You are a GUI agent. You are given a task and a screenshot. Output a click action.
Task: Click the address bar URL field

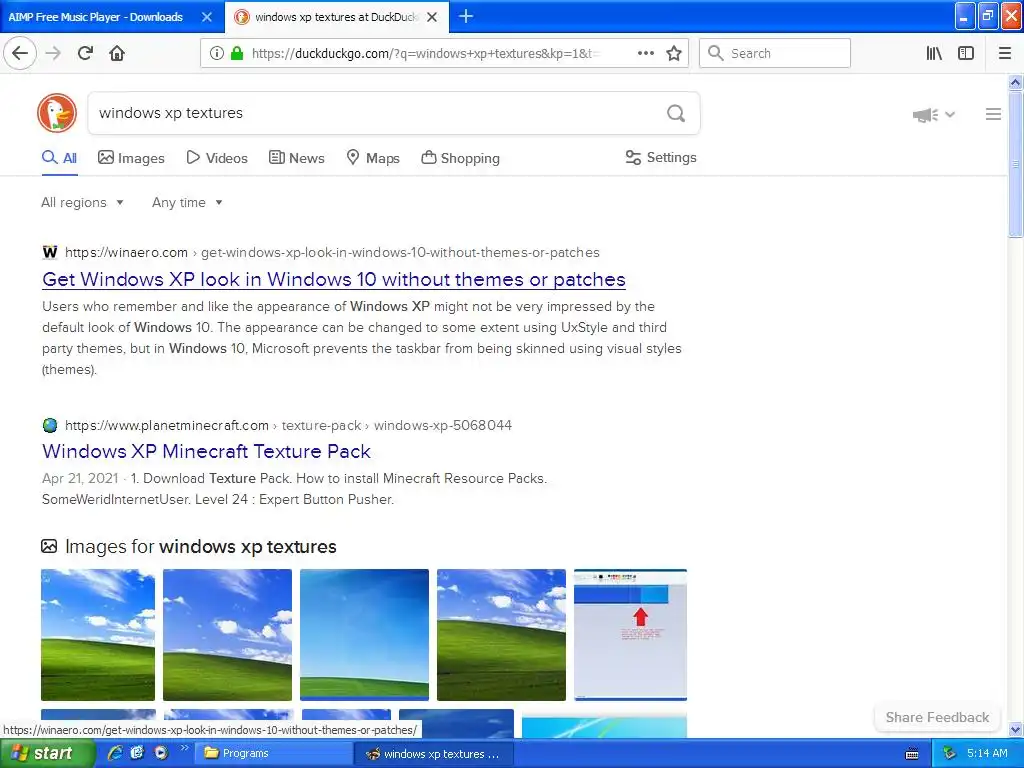tap(424, 54)
